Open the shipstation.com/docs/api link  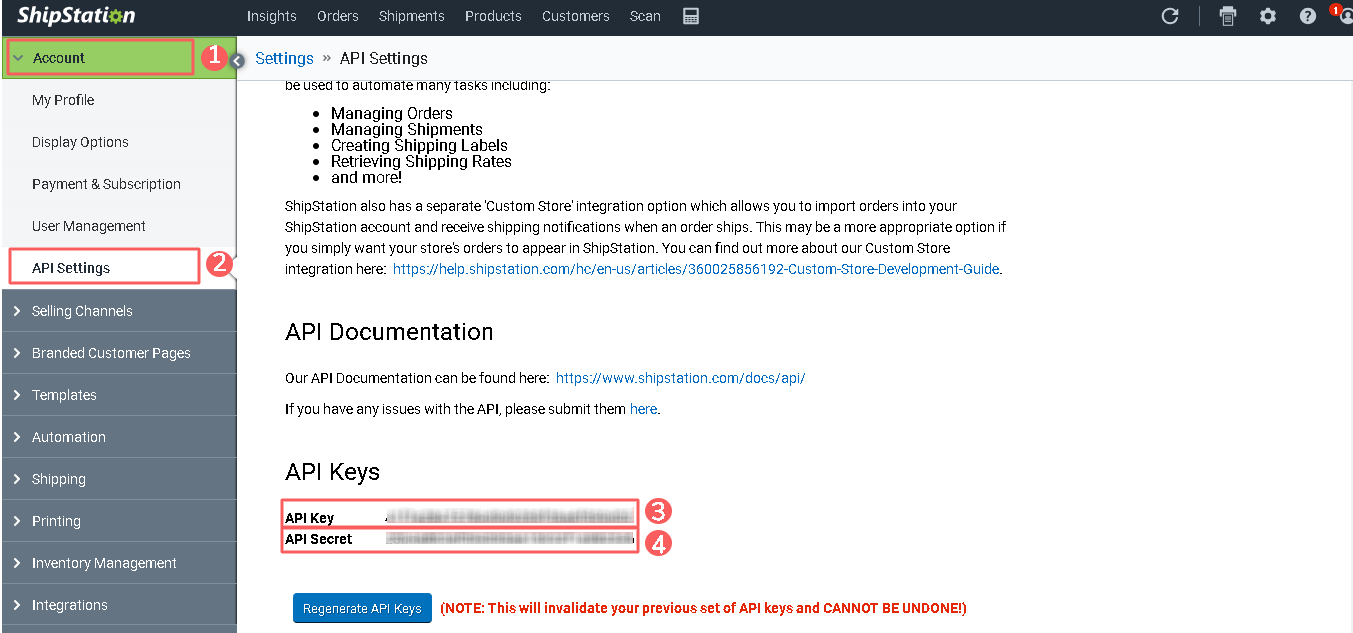[680, 378]
